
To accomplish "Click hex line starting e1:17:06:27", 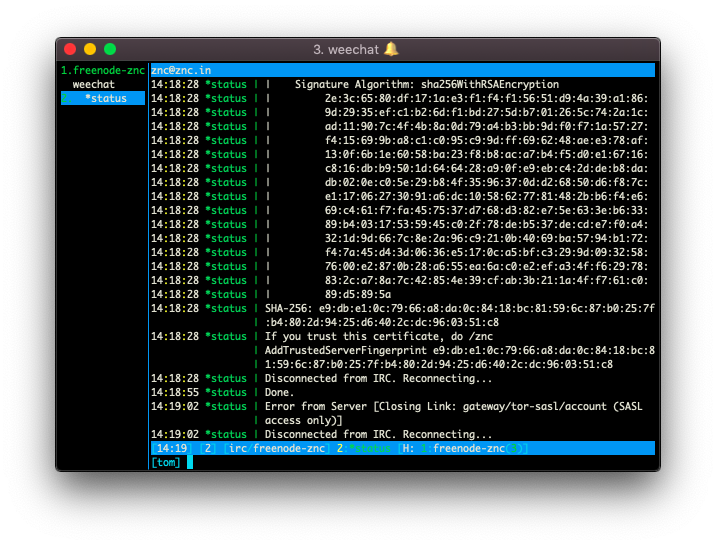I will click(486, 196).
